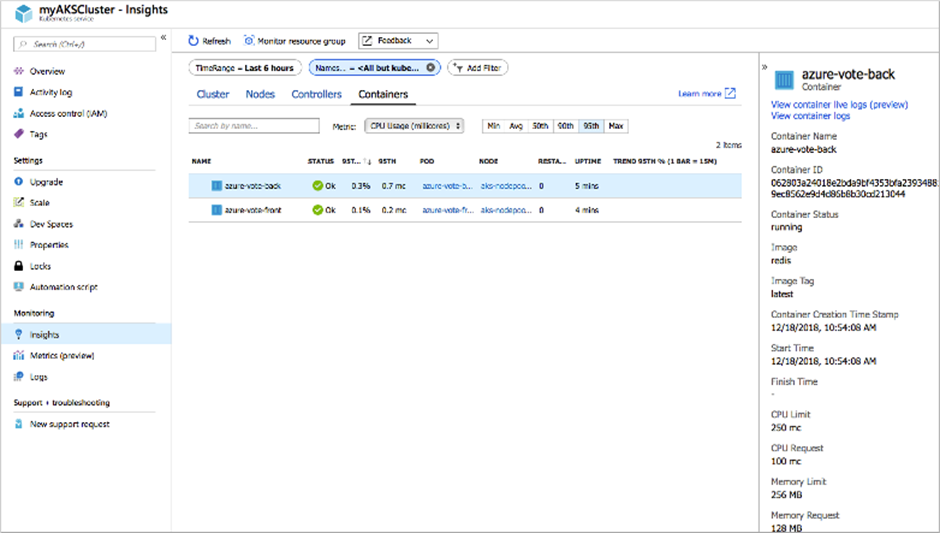This screenshot has height=533, width=940.
Task: Open the azure-vote-fr... pod link
Action: coord(448,210)
